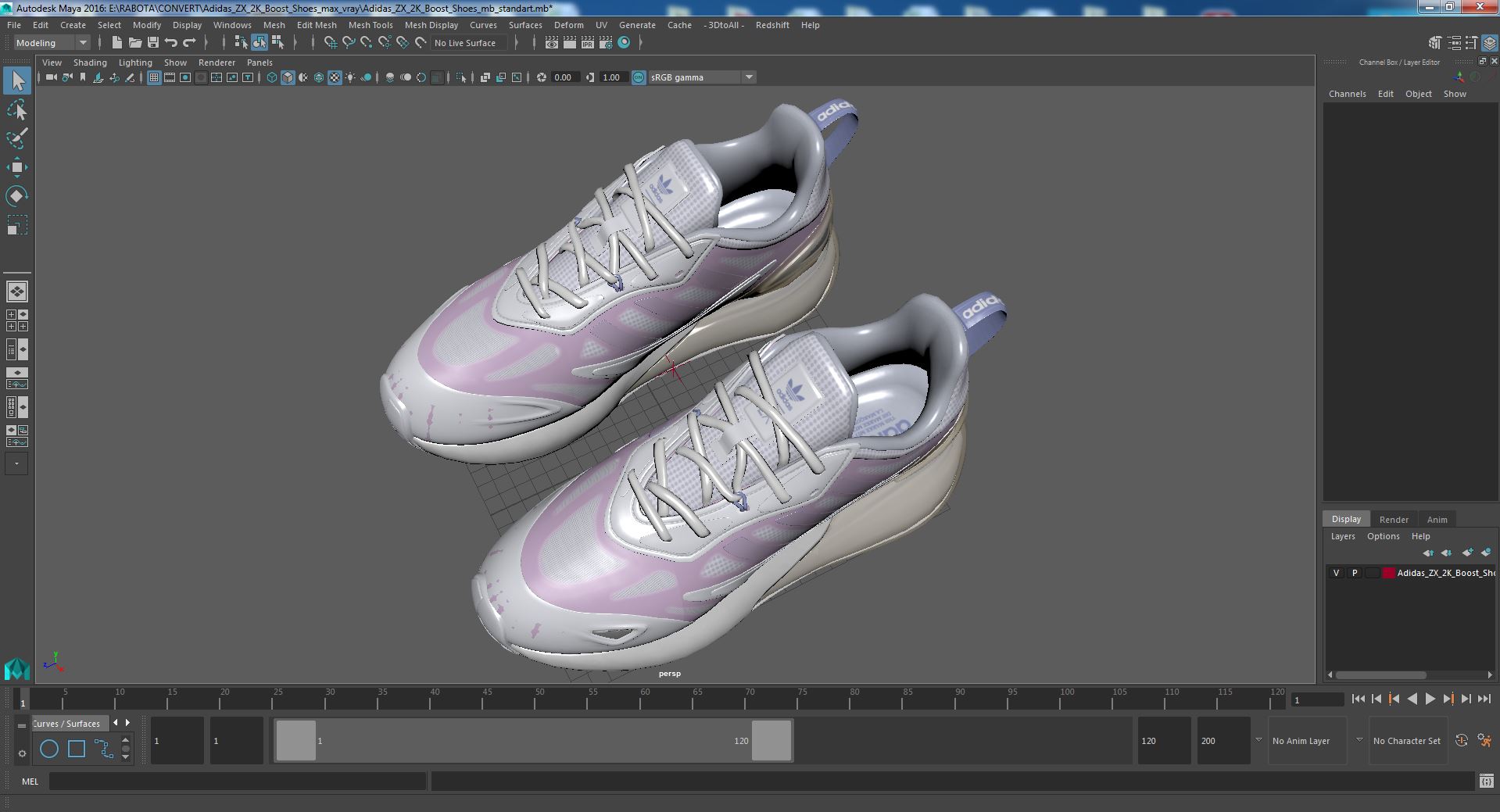Redo the action using the toolbar arrow
The image size is (1500, 812).
click(x=189, y=43)
